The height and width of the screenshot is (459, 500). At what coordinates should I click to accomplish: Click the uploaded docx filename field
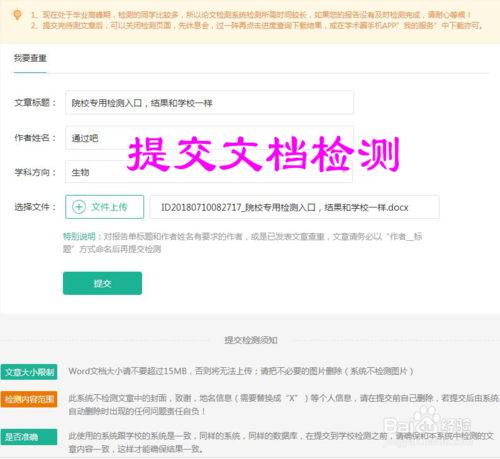click(294, 207)
